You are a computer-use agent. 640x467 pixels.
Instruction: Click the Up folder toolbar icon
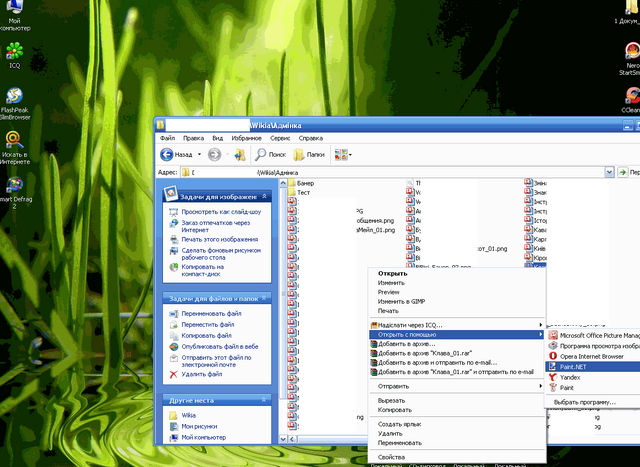coord(240,155)
